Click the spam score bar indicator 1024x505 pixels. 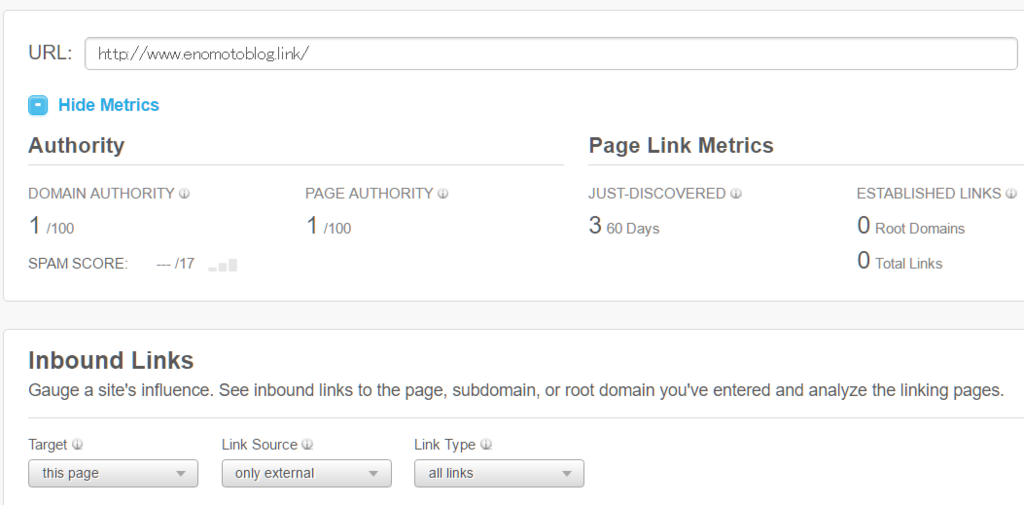[223, 265]
